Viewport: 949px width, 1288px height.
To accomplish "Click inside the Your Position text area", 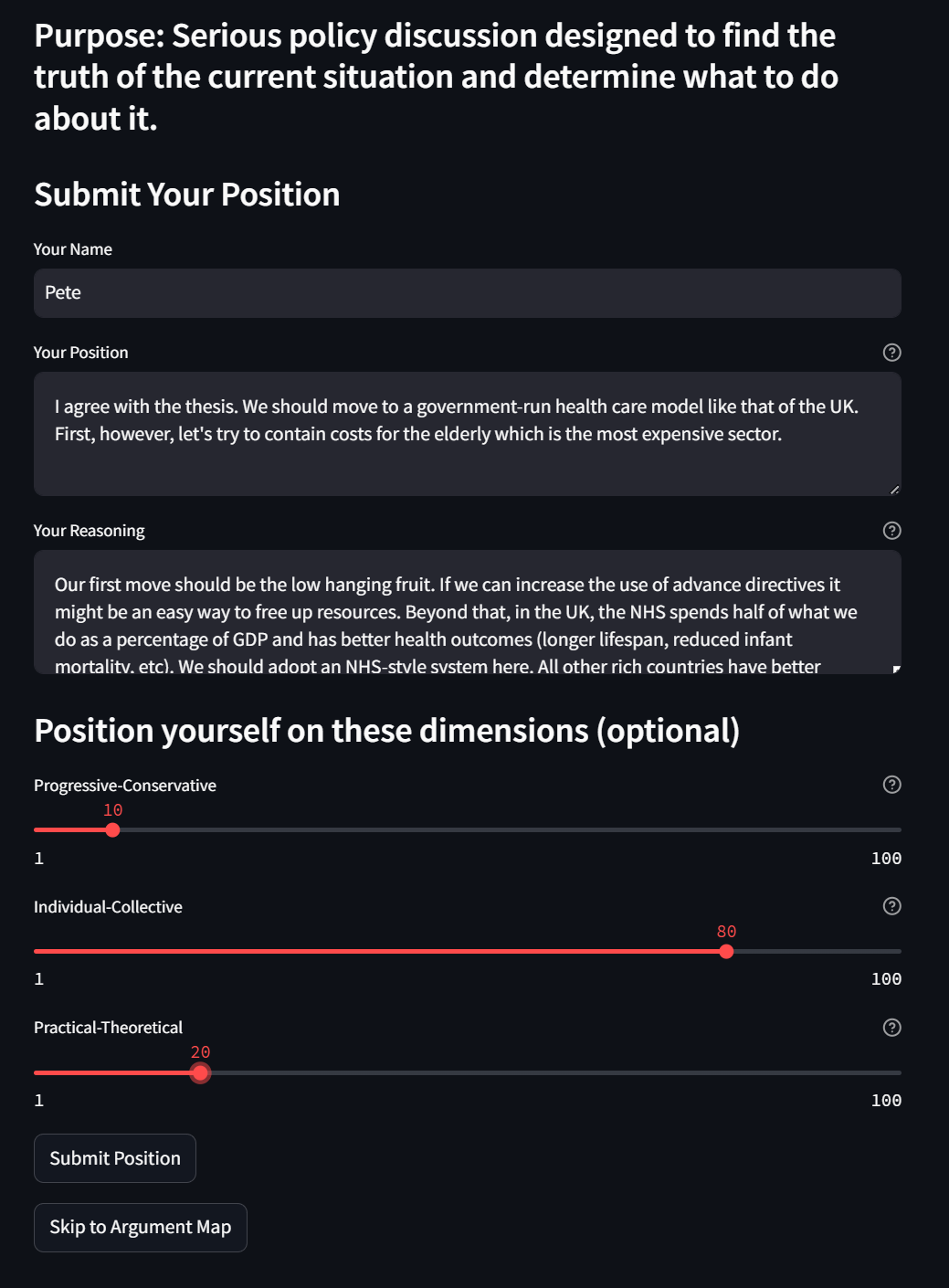I will pos(467,434).
